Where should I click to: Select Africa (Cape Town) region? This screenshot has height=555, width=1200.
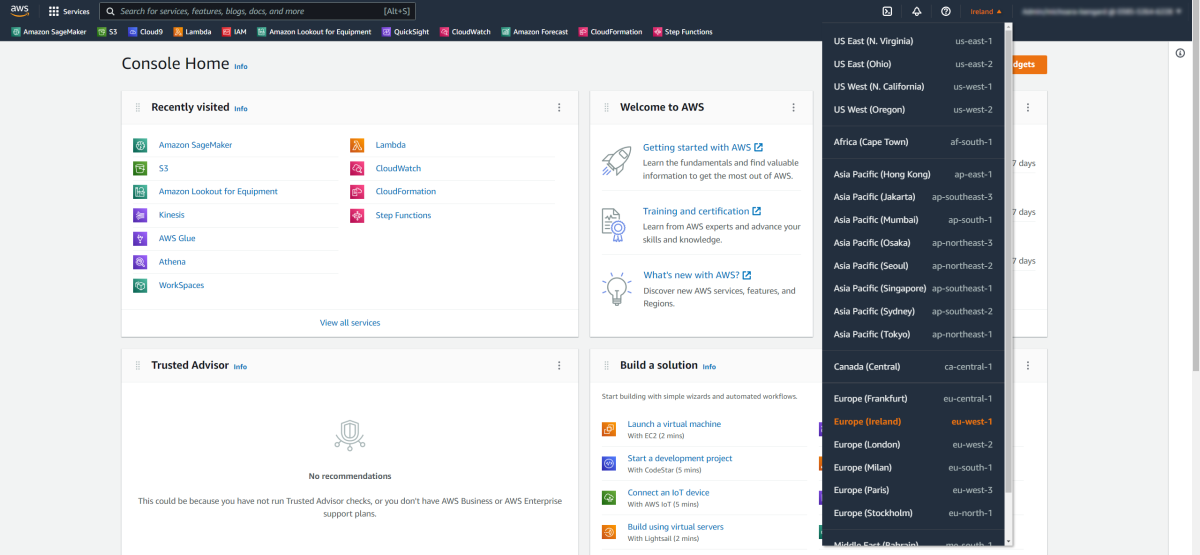913,142
